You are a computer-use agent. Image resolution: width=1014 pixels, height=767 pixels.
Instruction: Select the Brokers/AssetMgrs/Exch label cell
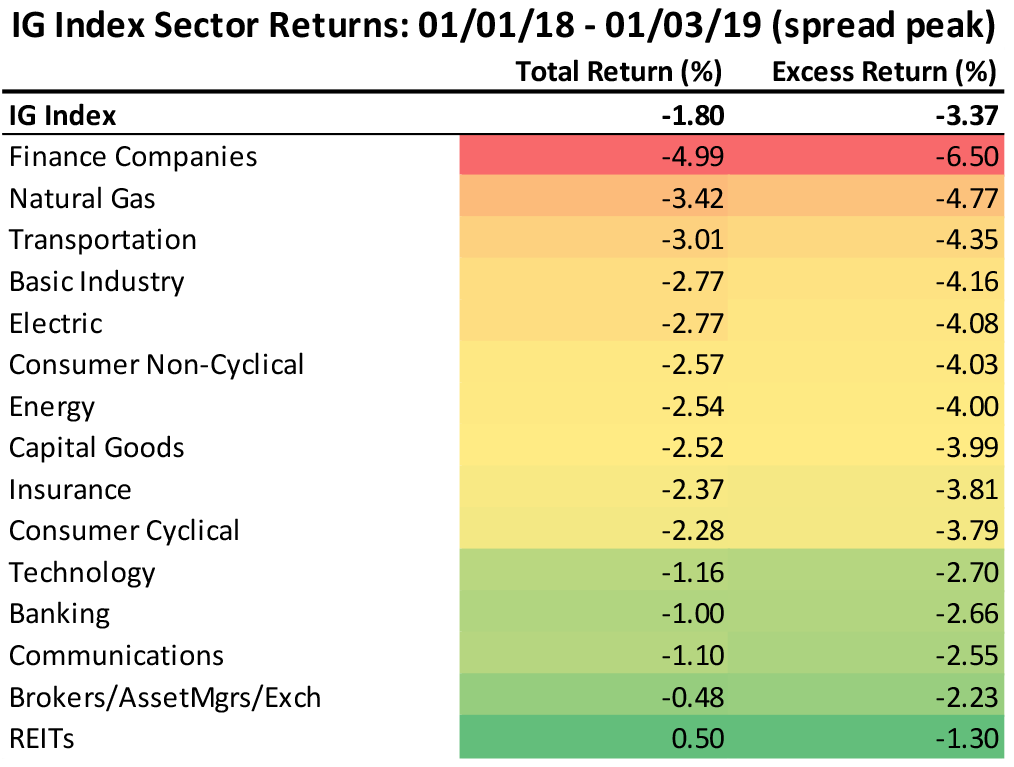point(165,696)
